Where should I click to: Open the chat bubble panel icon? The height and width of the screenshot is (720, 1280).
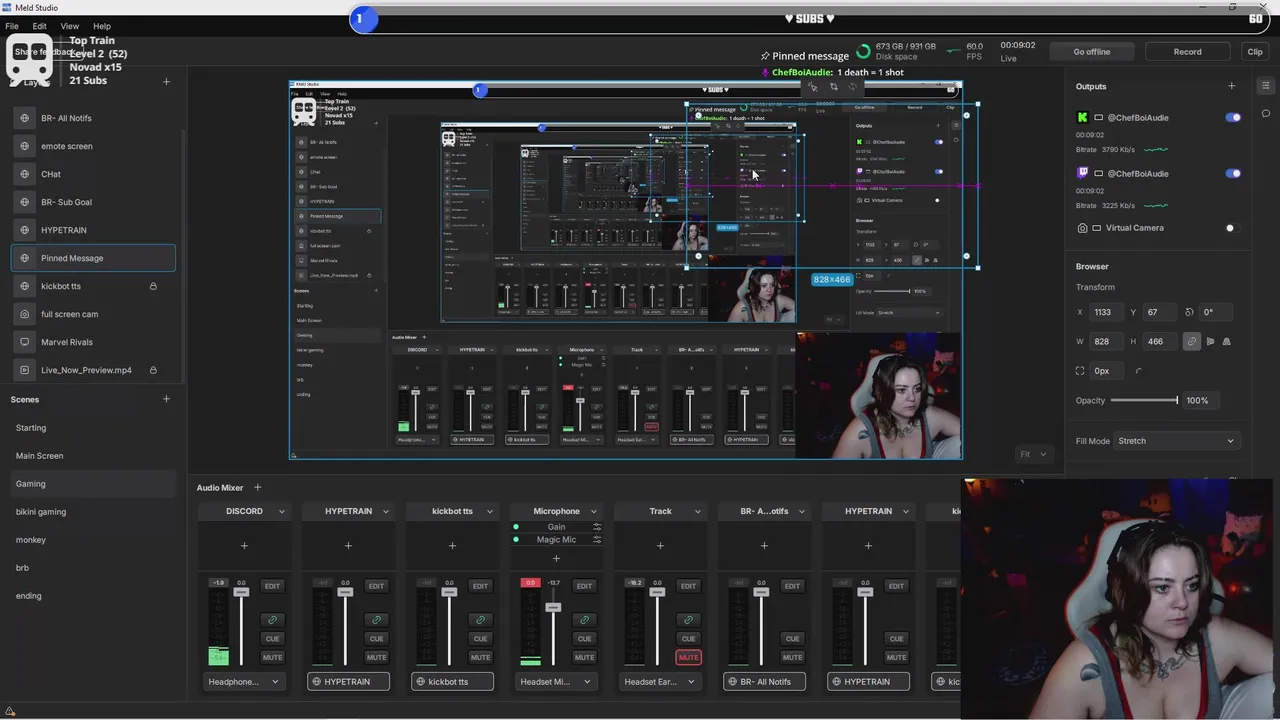click(x=1266, y=114)
